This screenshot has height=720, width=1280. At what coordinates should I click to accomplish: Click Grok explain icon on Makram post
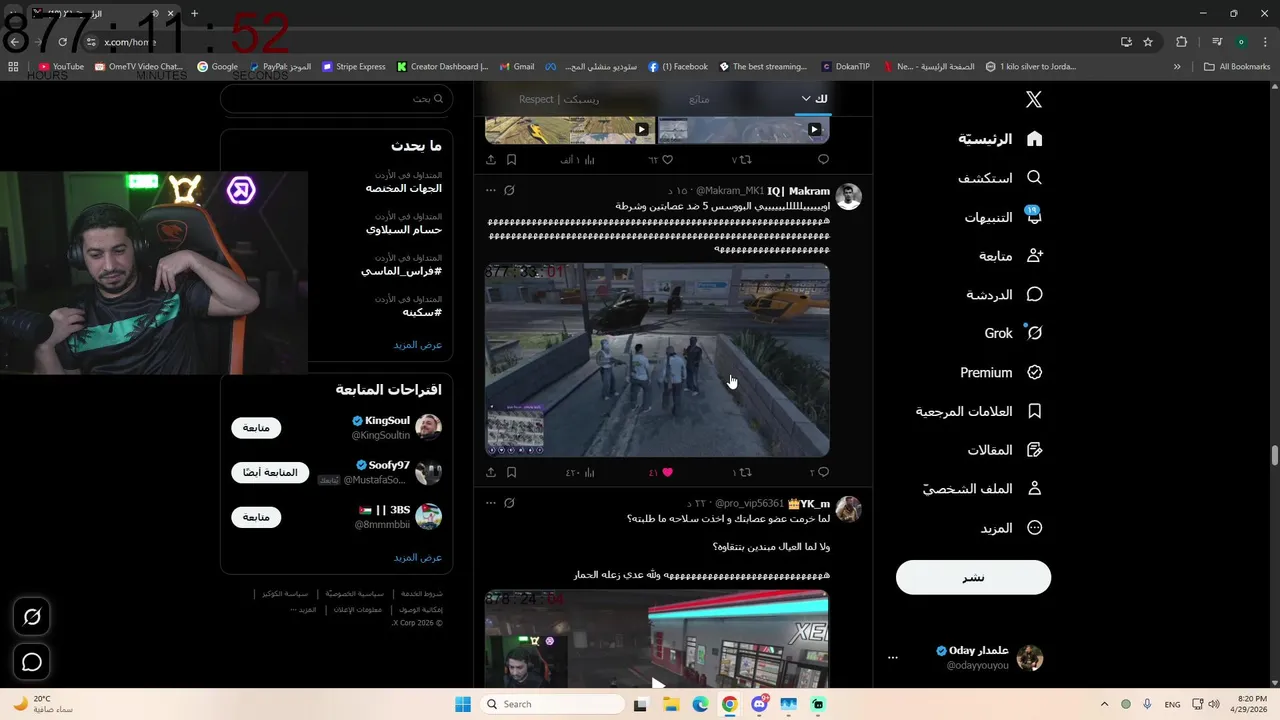tap(509, 190)
